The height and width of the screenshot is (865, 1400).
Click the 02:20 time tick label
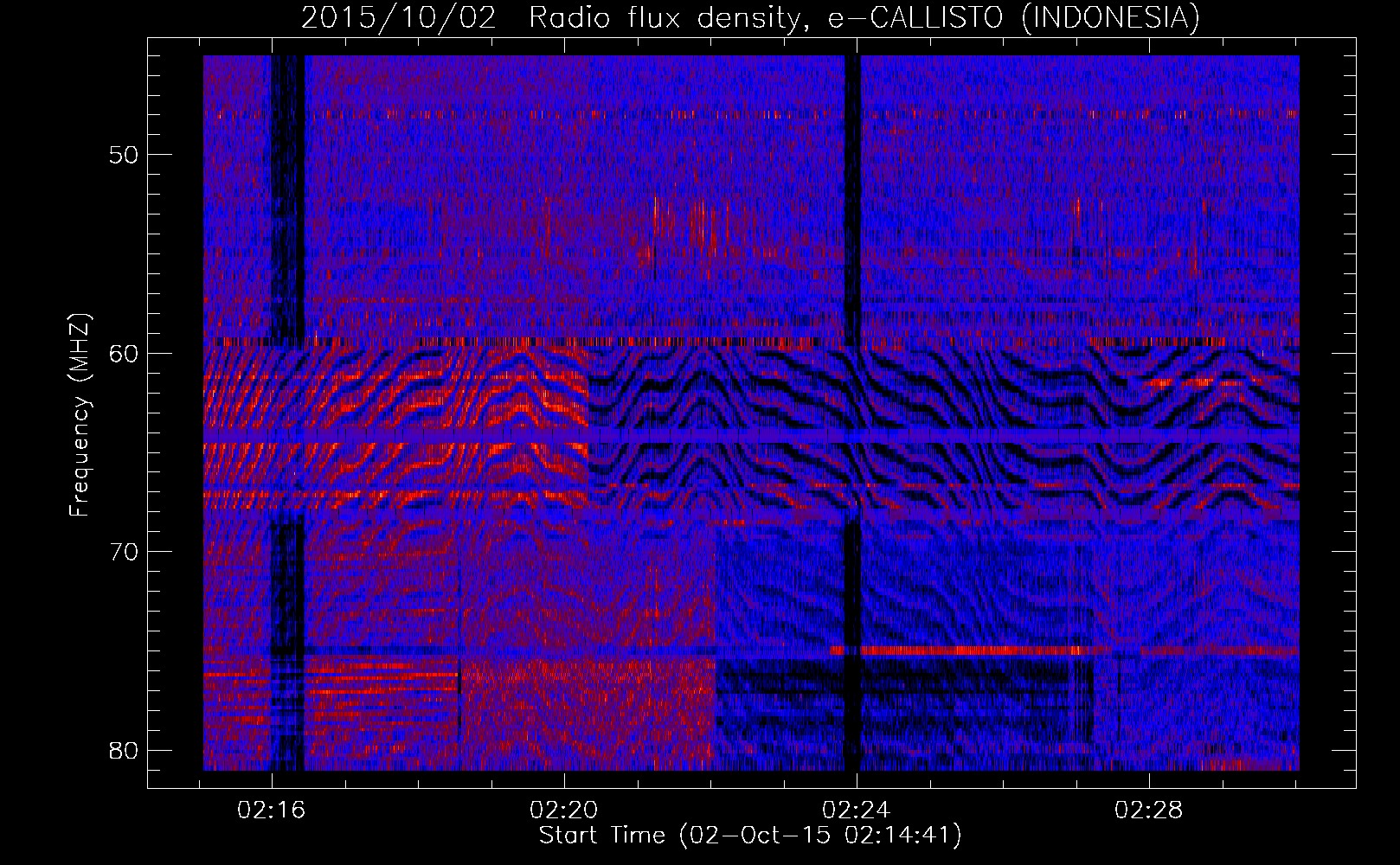click(x=564, y=811)
